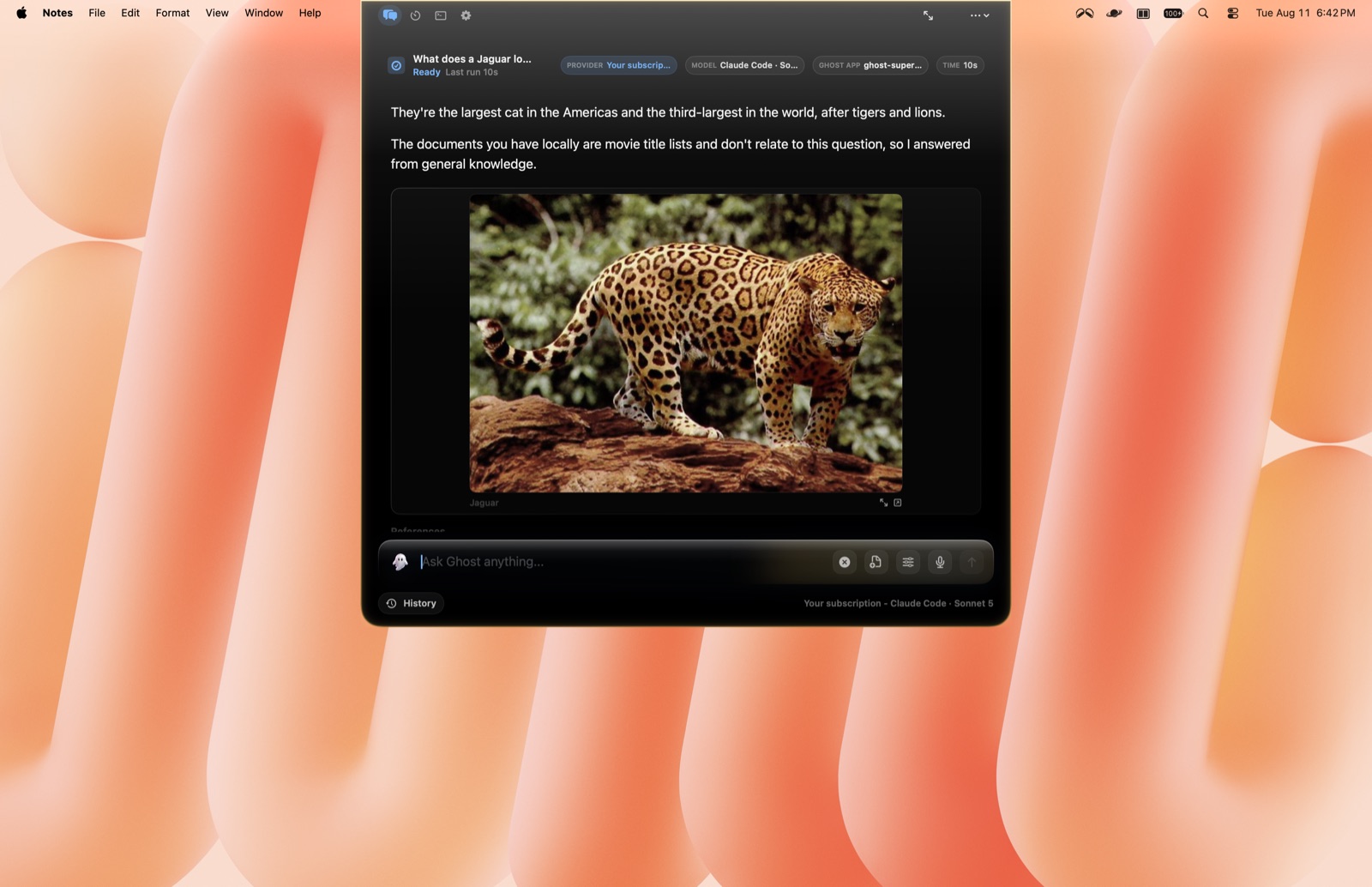Expand the jaguar image with the arrows icon

click(x=883, y=503)
